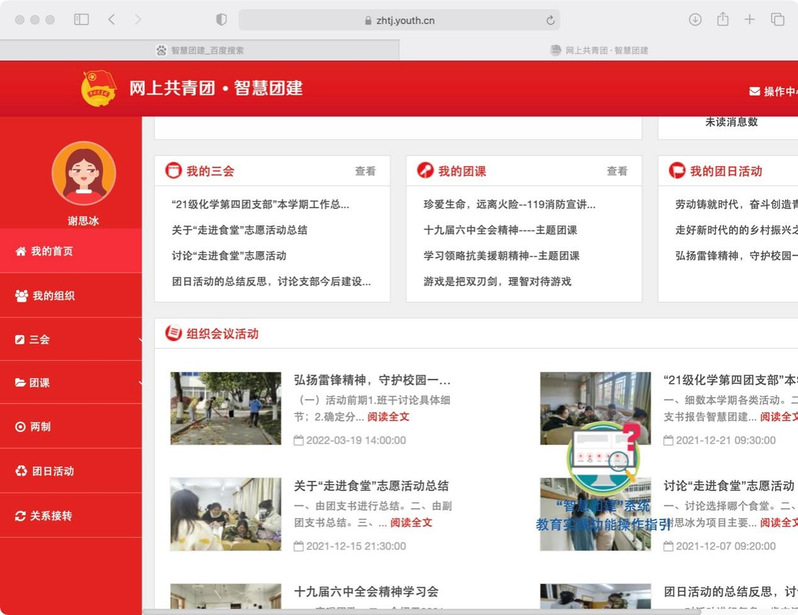Screen dimensions: 798x615
Task: Open 两制 in sidebar
Action: (x=71, y=427)
